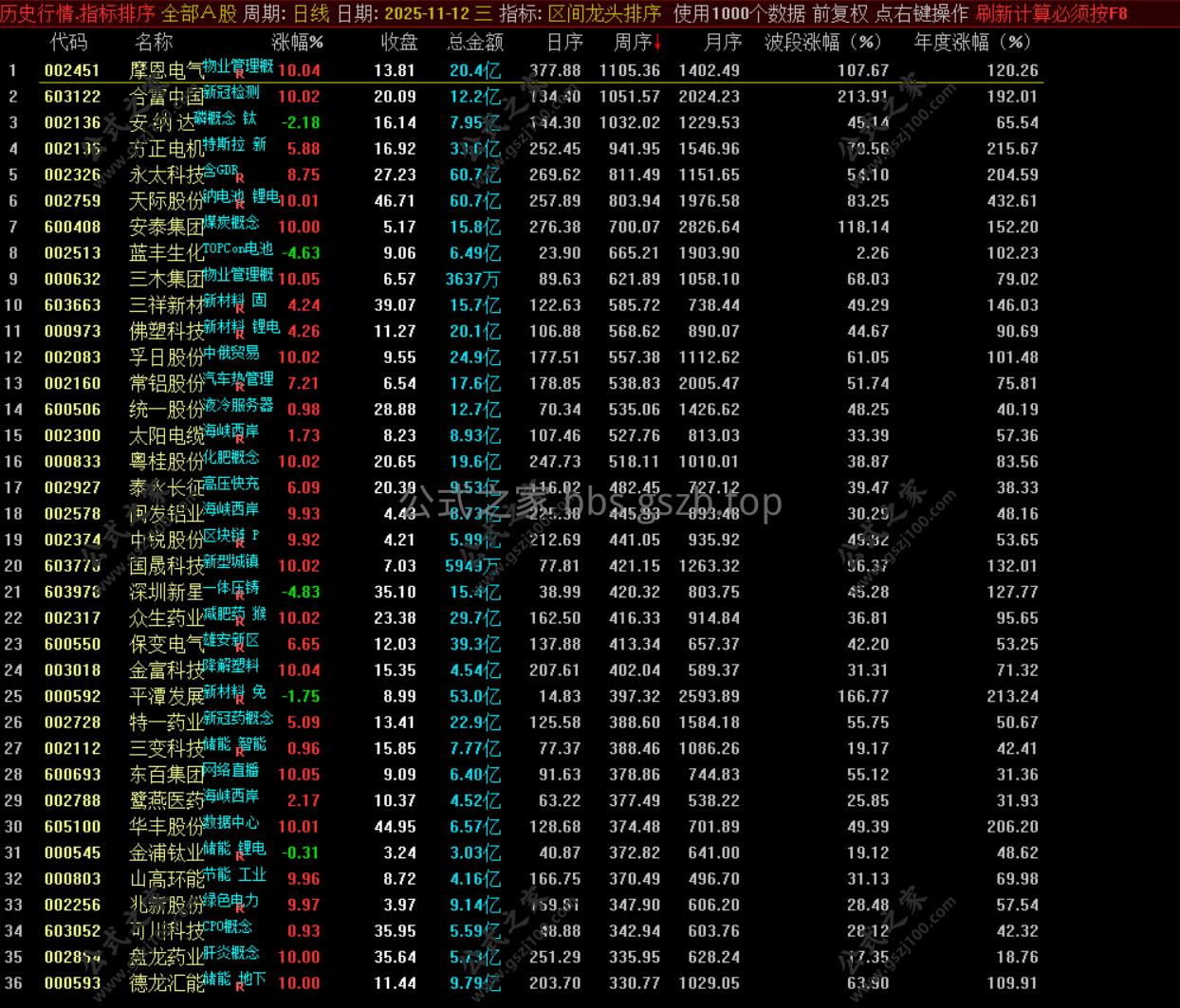The width and height of the screenshot is (1180, 1008).
Task: Click the 周期: 日线 period label
Action: [x=286, y=13]
